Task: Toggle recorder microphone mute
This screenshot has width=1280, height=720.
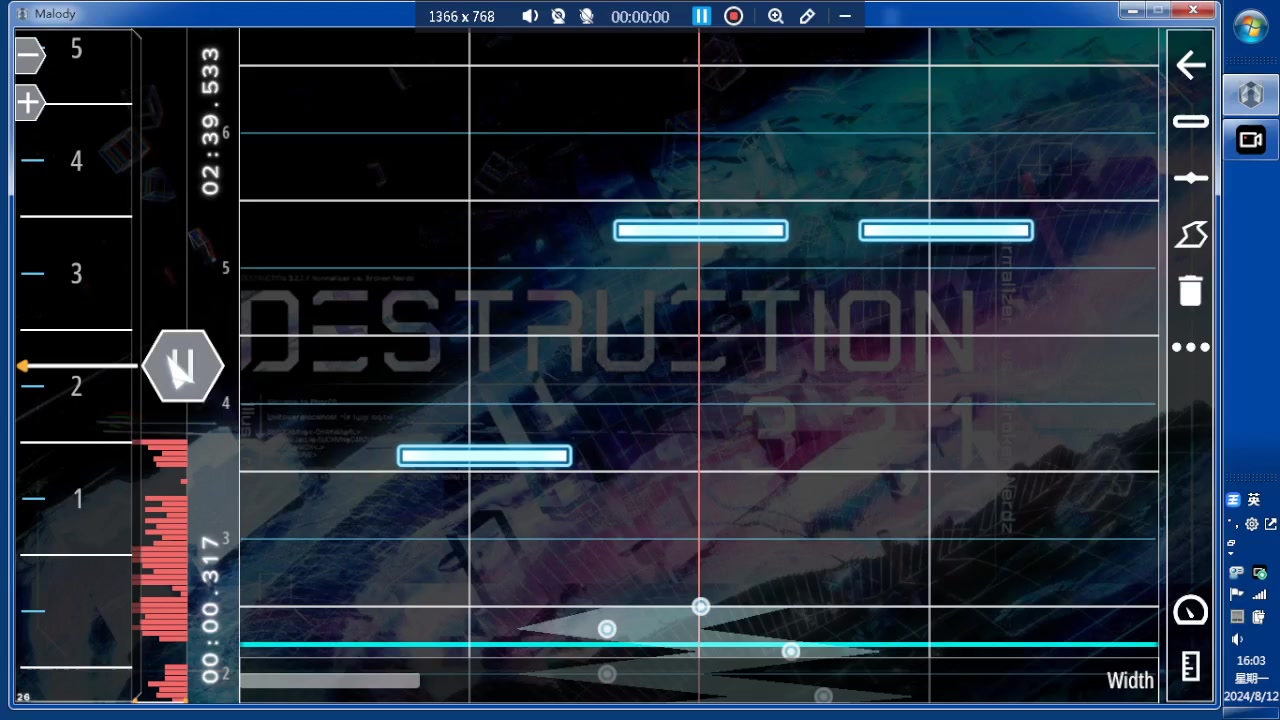Action: coord(586,16)
